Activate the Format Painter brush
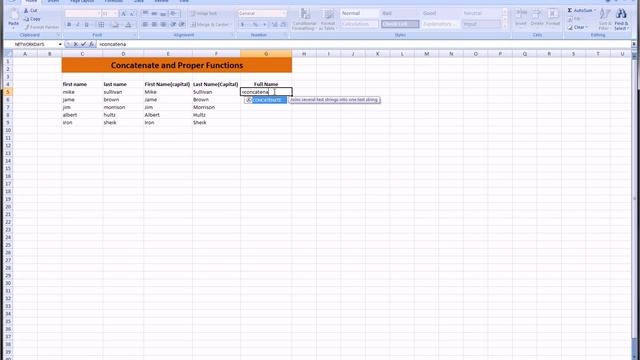Screen dimensions: 640x360 27,27
